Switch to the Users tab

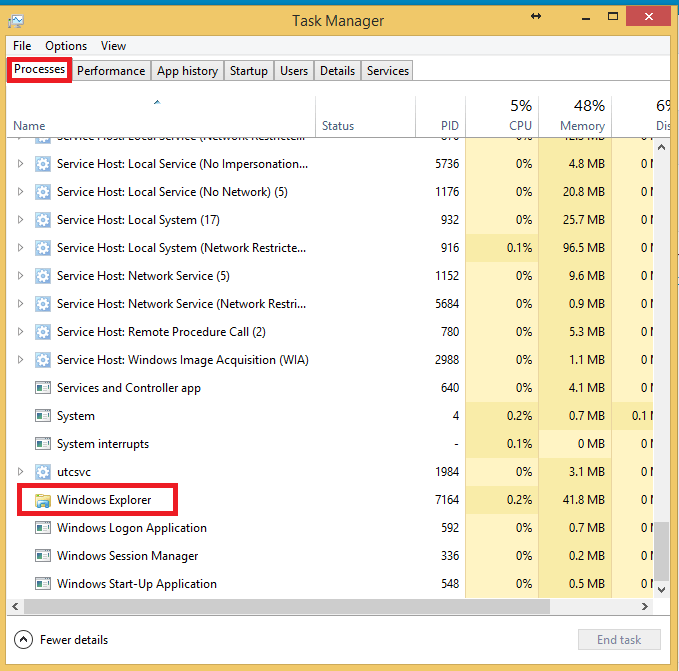(x=294, y=71)
